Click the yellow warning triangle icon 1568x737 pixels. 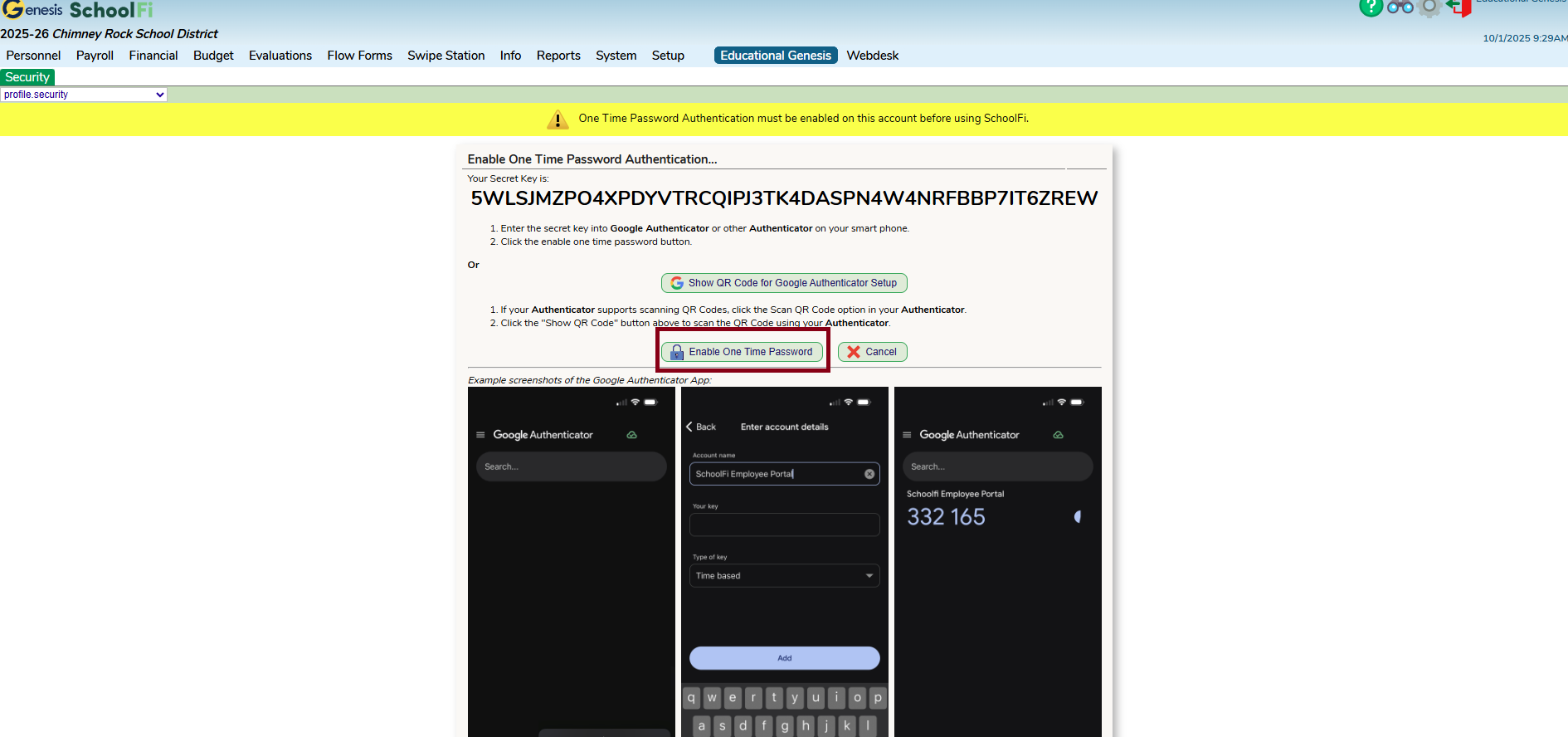[x=558, y=120]
